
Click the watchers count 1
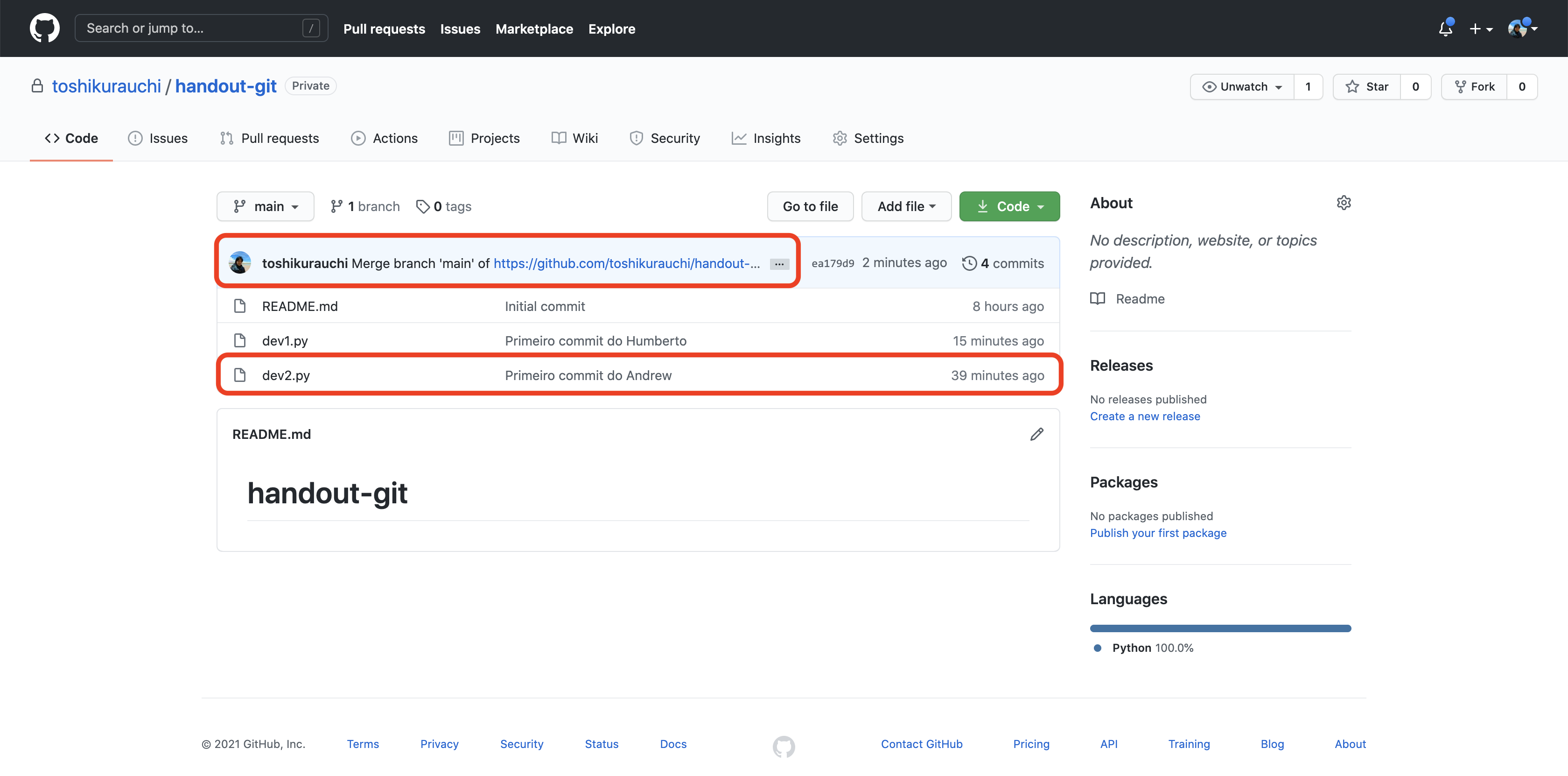point(1308,86)
